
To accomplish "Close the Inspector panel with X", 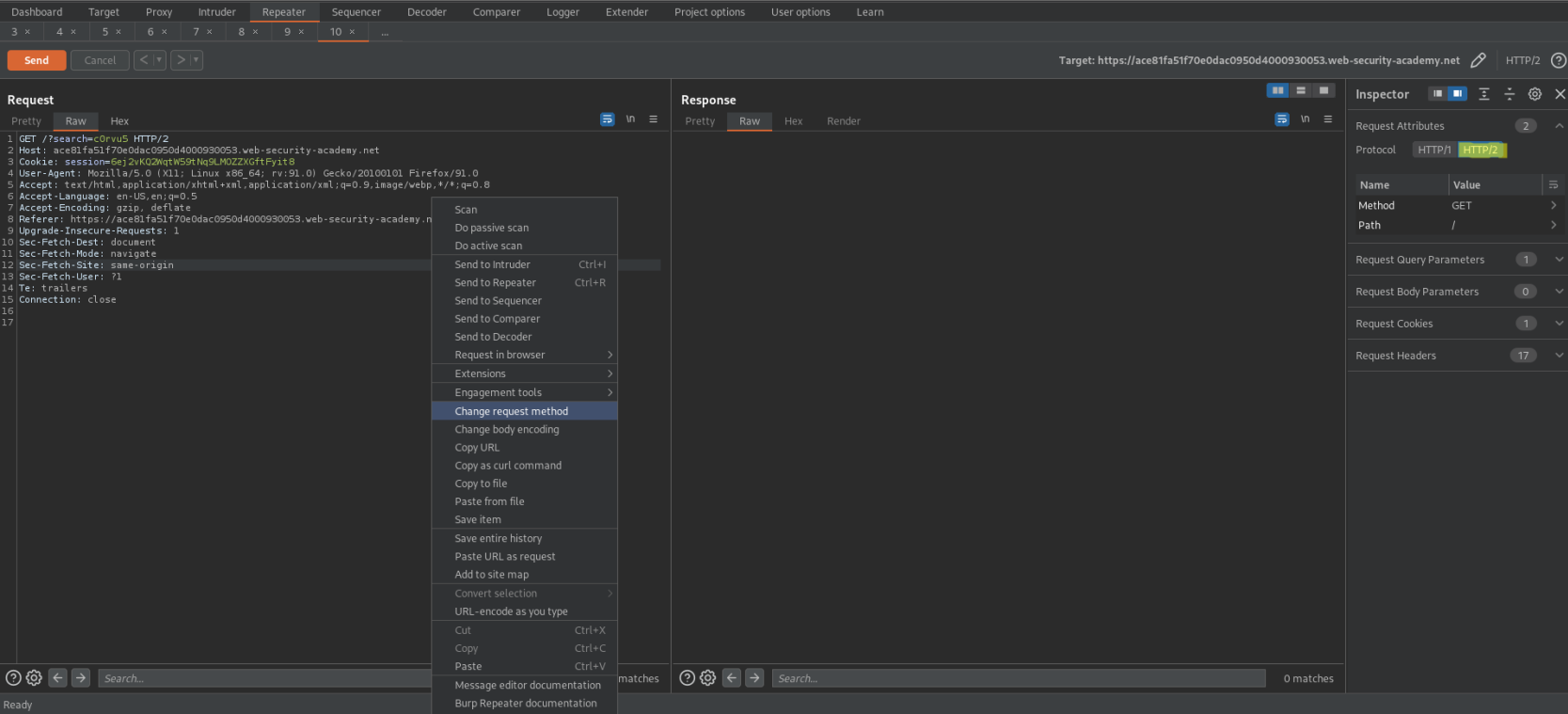I will (1560, 94).
